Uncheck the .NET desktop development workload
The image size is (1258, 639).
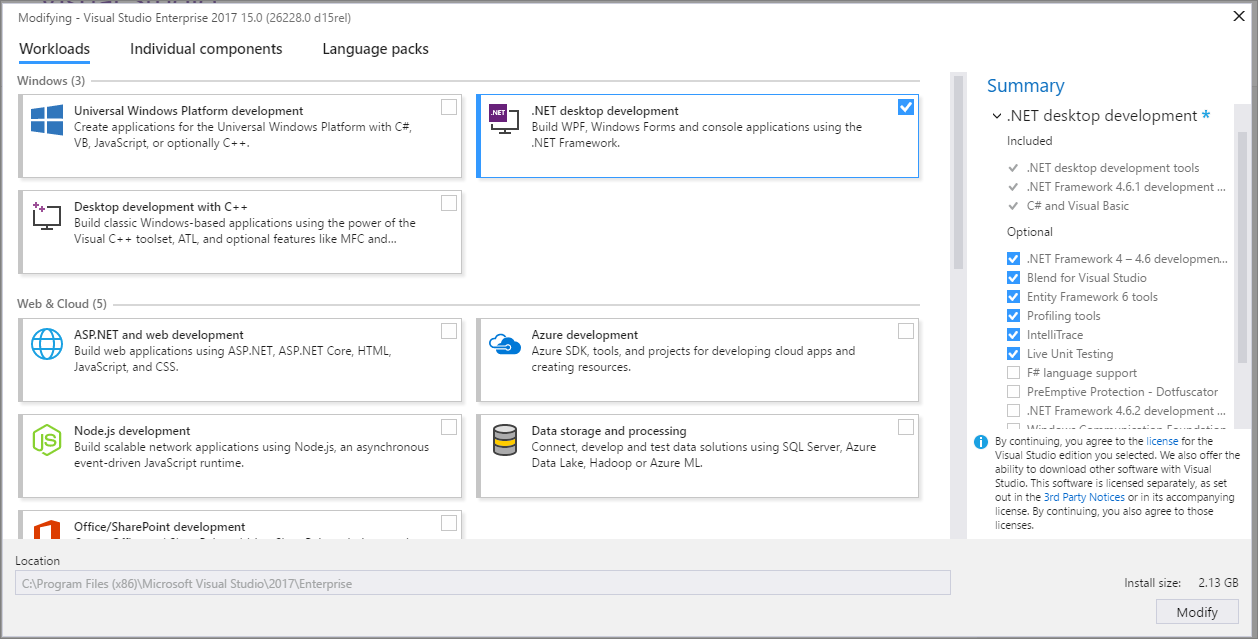(x=906, y=107)
